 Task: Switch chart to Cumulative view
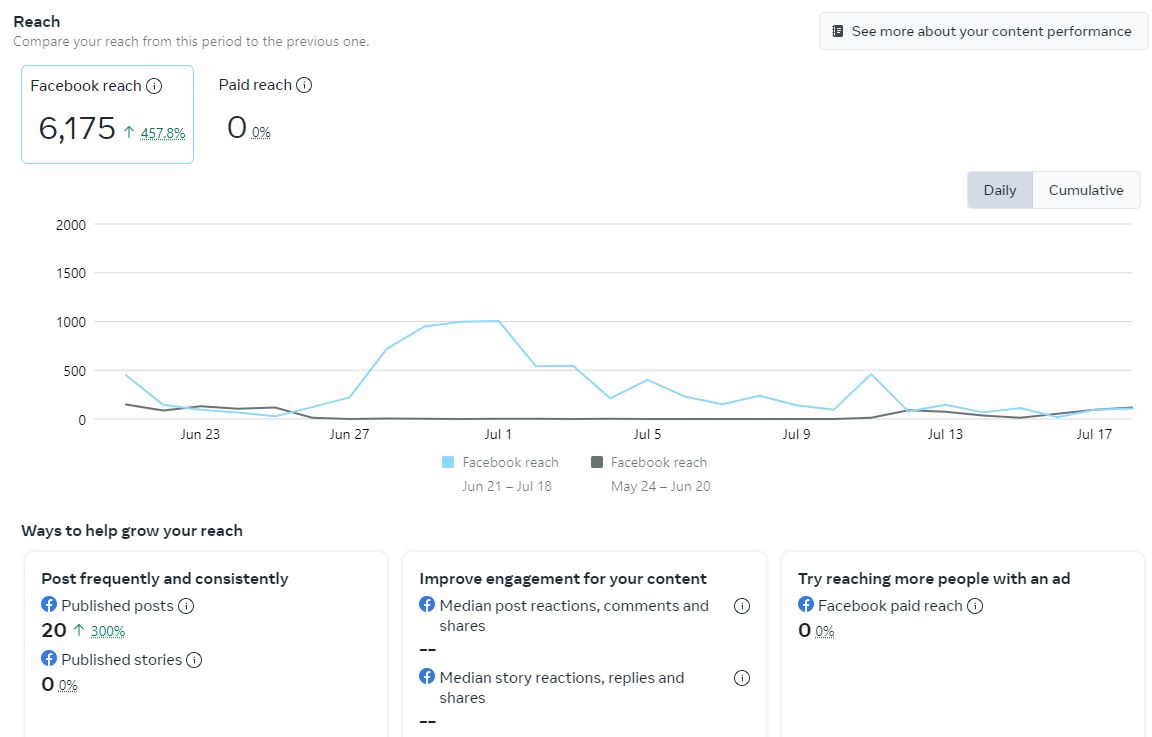pos(1086,190)
